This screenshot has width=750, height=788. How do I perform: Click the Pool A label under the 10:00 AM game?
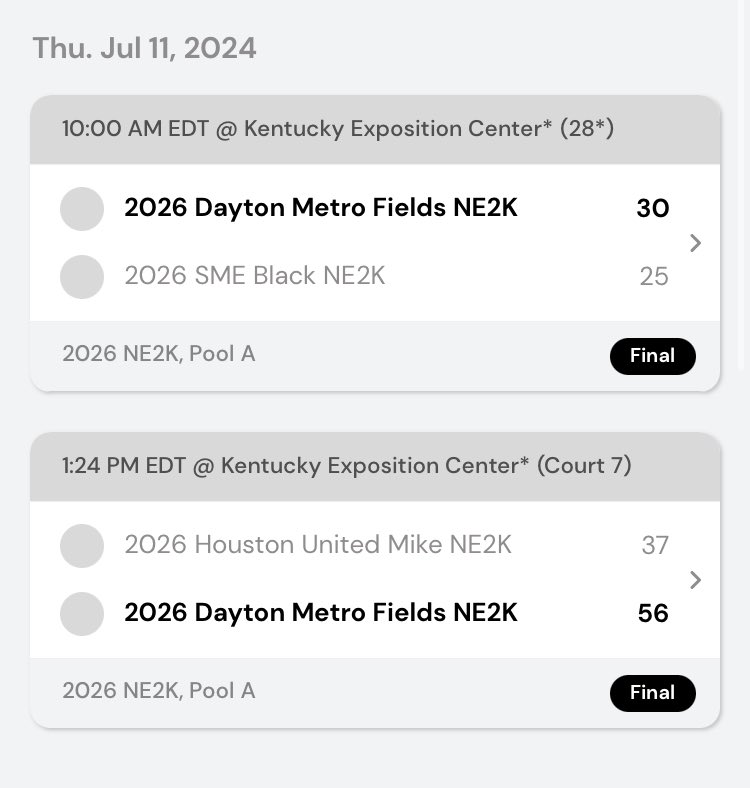(x=158, y=354)
